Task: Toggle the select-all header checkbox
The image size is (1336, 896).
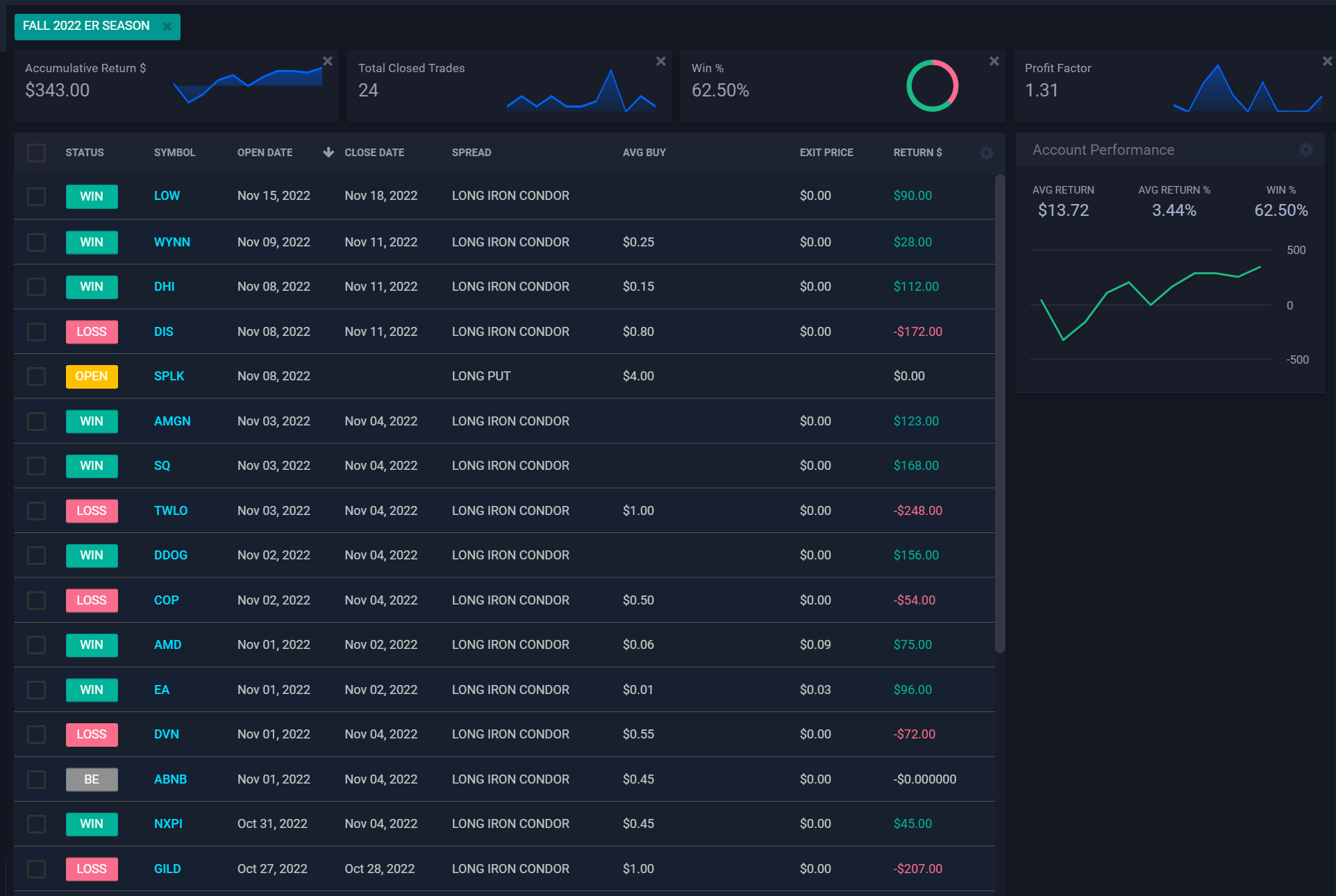Action: (x=36, y=153)
